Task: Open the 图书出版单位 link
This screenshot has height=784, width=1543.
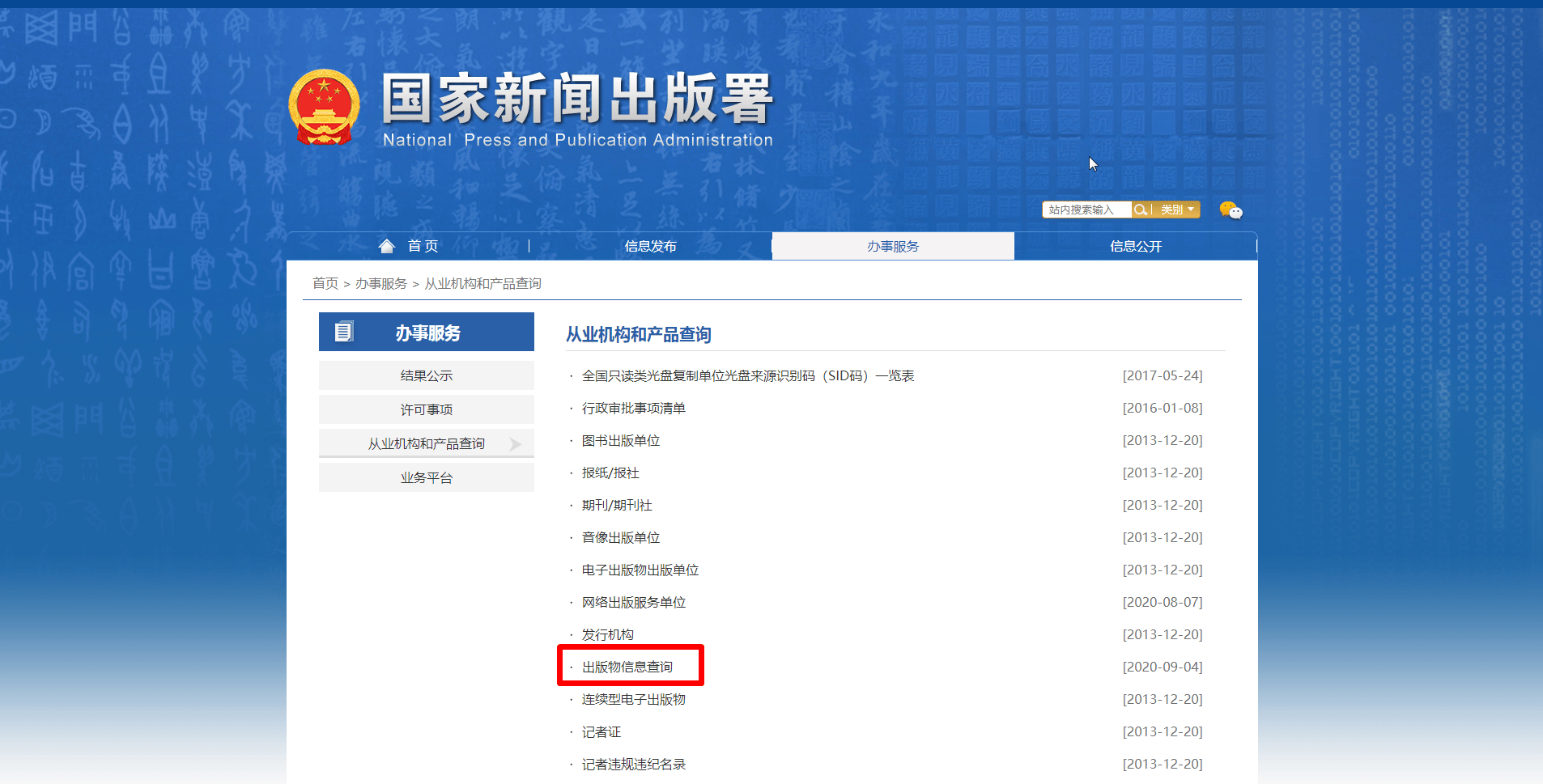Action: tap(620, 439)
